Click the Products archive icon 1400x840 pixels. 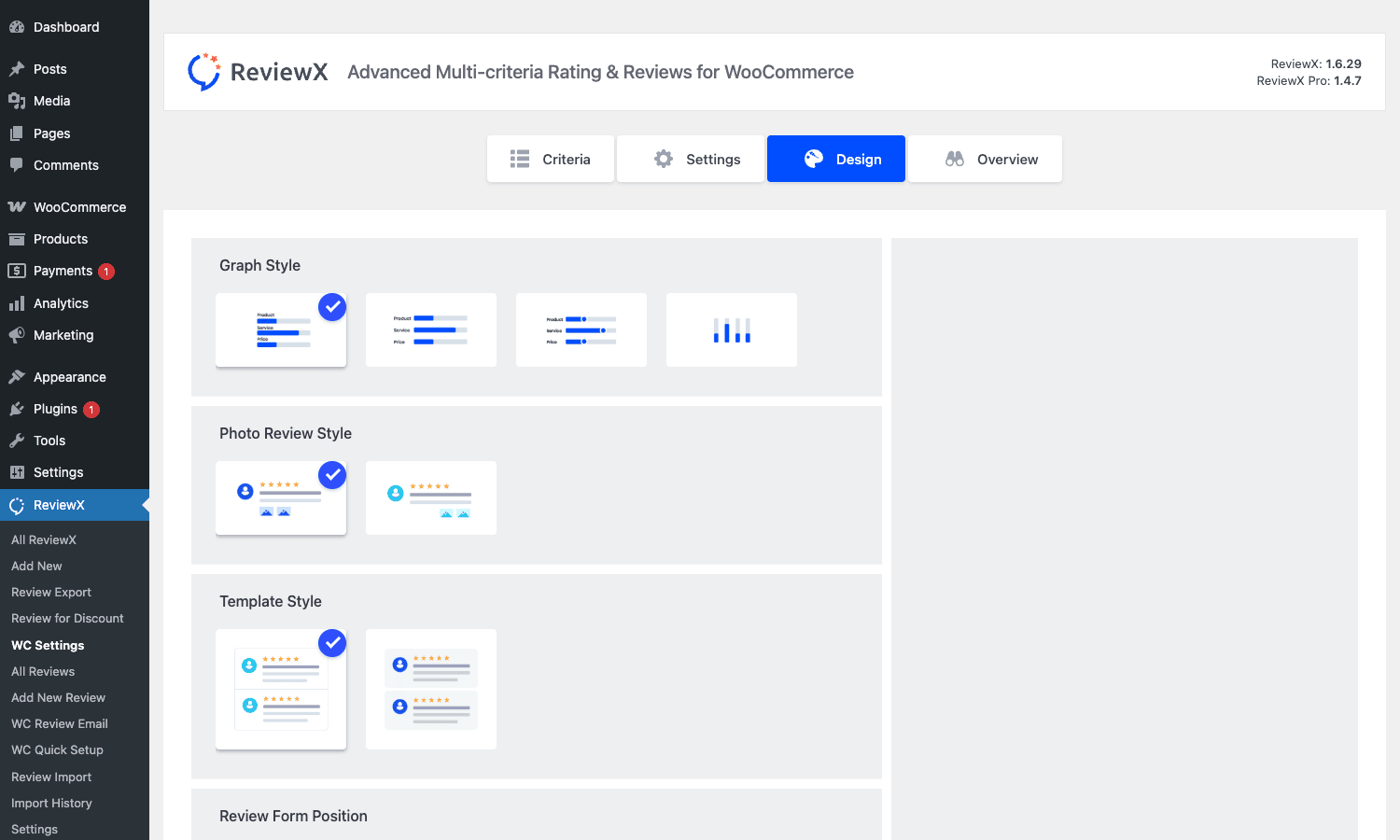[x=17, y=239]
